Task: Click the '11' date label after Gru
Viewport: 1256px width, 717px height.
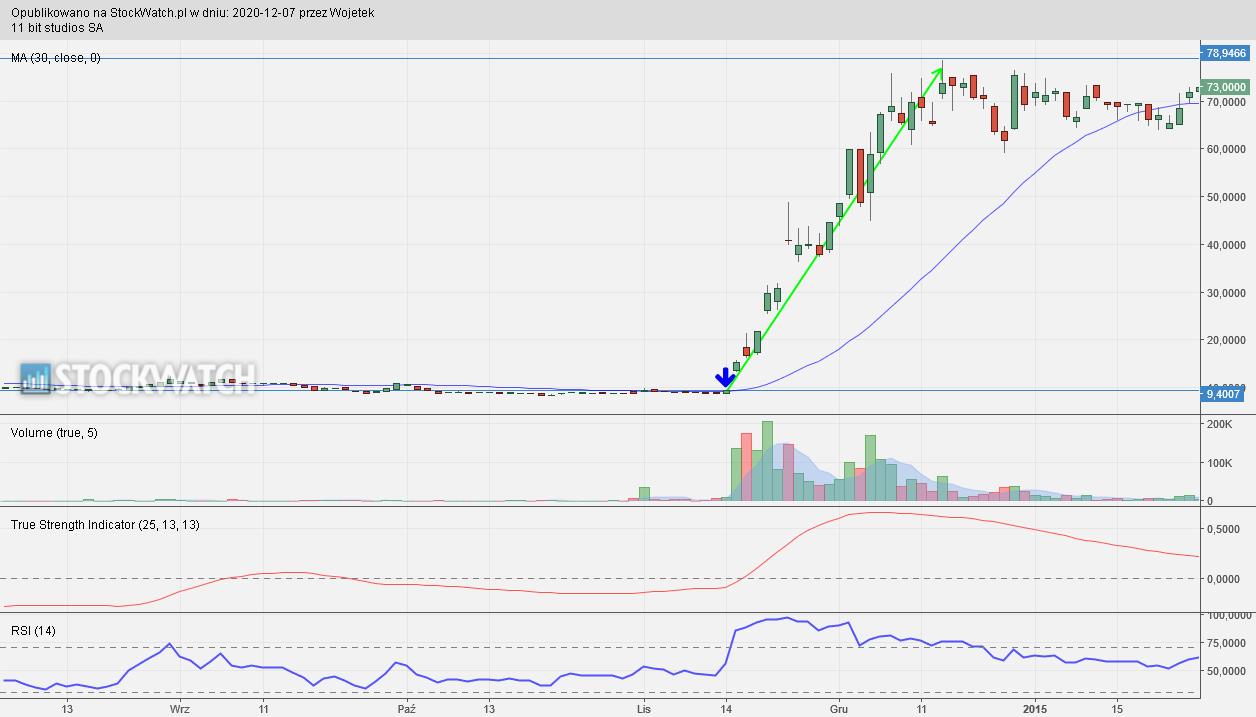Action: [921, 709]
